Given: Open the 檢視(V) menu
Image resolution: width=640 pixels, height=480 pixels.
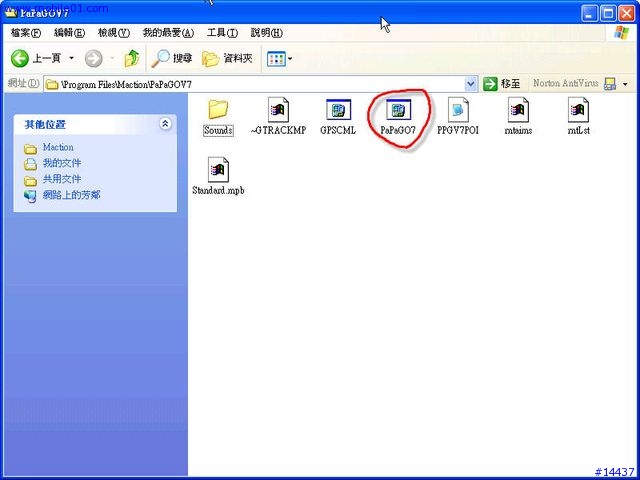Looking at the screenshot, I should pyautogui.click(x=114, y=33).
